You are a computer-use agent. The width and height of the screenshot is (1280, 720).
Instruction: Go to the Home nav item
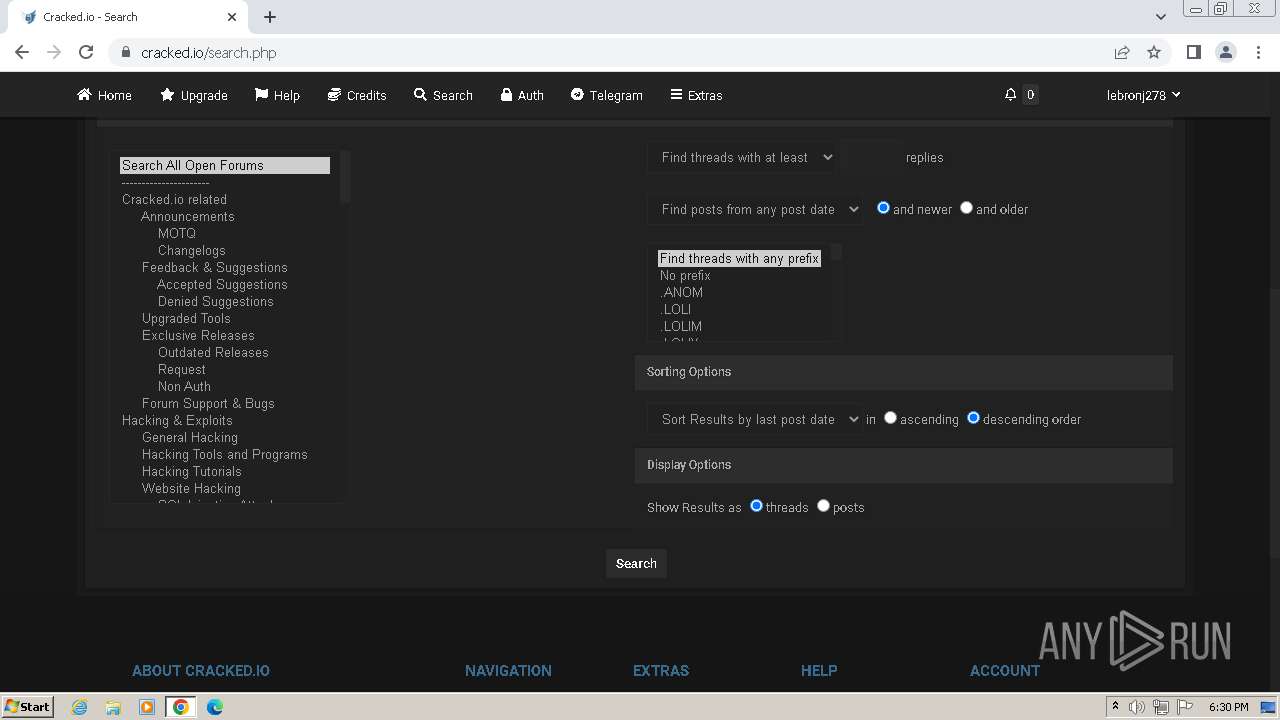tap(104, 95)
